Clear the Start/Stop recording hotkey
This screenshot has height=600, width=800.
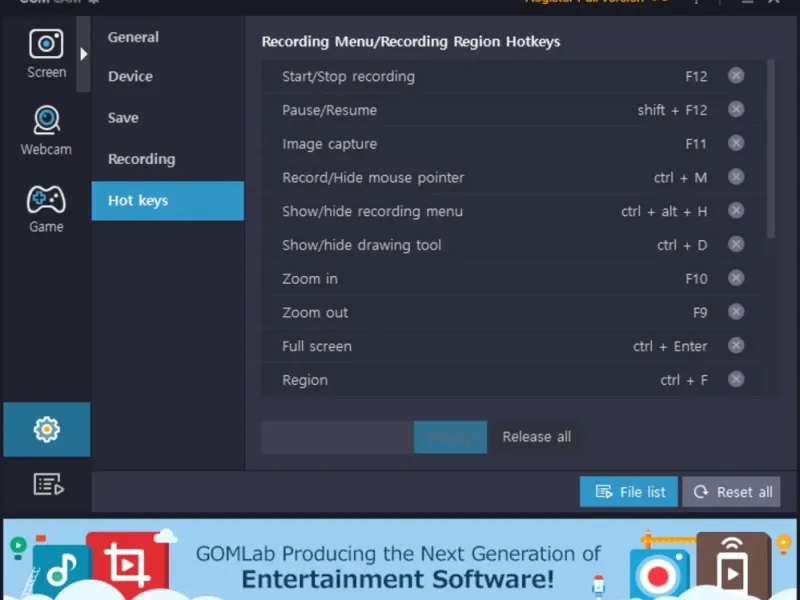coord(736,76)
